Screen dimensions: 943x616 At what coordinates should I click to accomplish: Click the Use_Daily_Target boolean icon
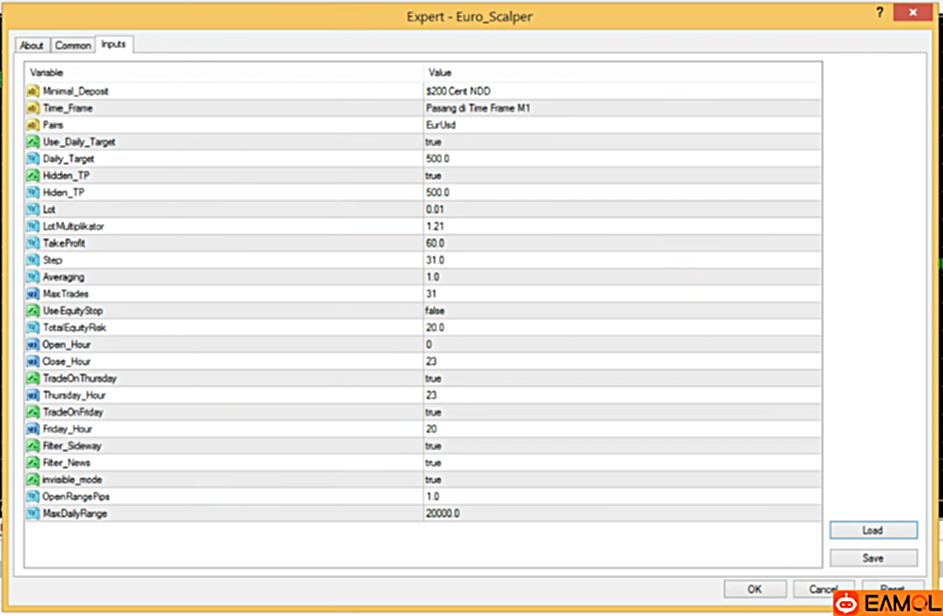pyautogui.click(x=32, y=142)
